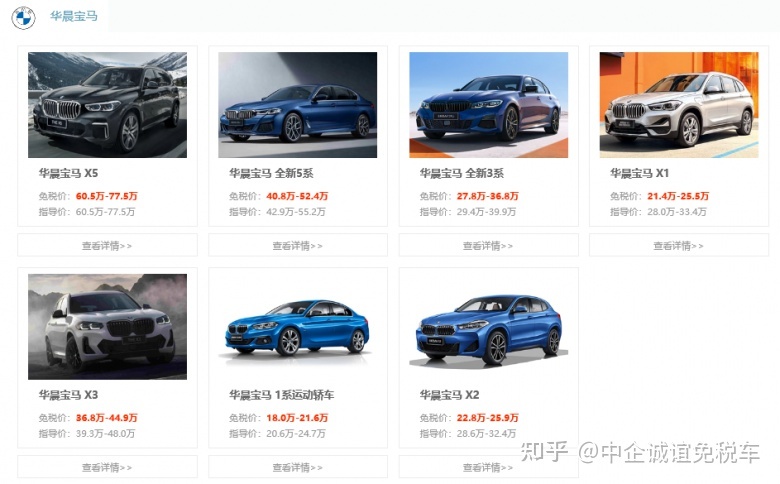Screen dimensions: 780x484
Task: Click 查看详情 under 全新5系
Action: 297,245
